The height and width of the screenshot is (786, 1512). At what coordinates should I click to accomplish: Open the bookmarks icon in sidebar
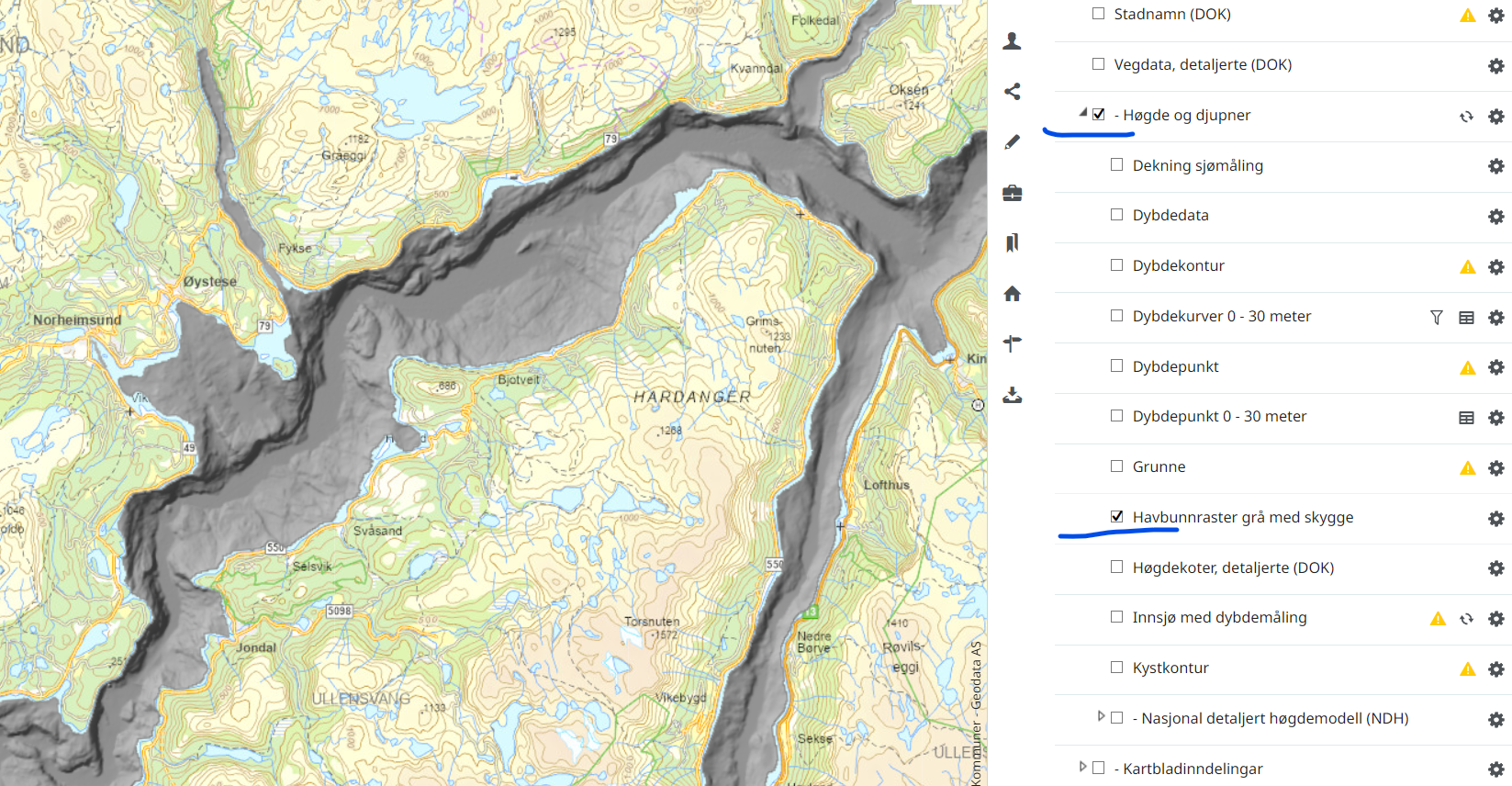pyautogui.click(x=1012, y=243)
